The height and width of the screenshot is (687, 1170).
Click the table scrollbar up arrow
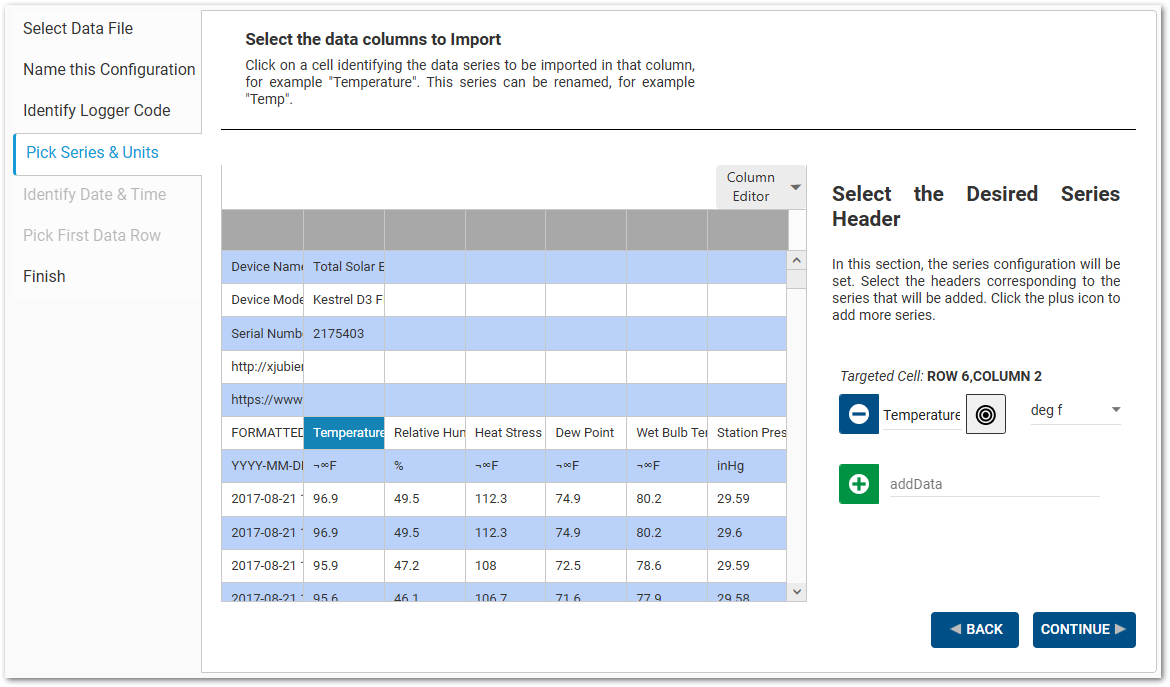pos(797,260)
